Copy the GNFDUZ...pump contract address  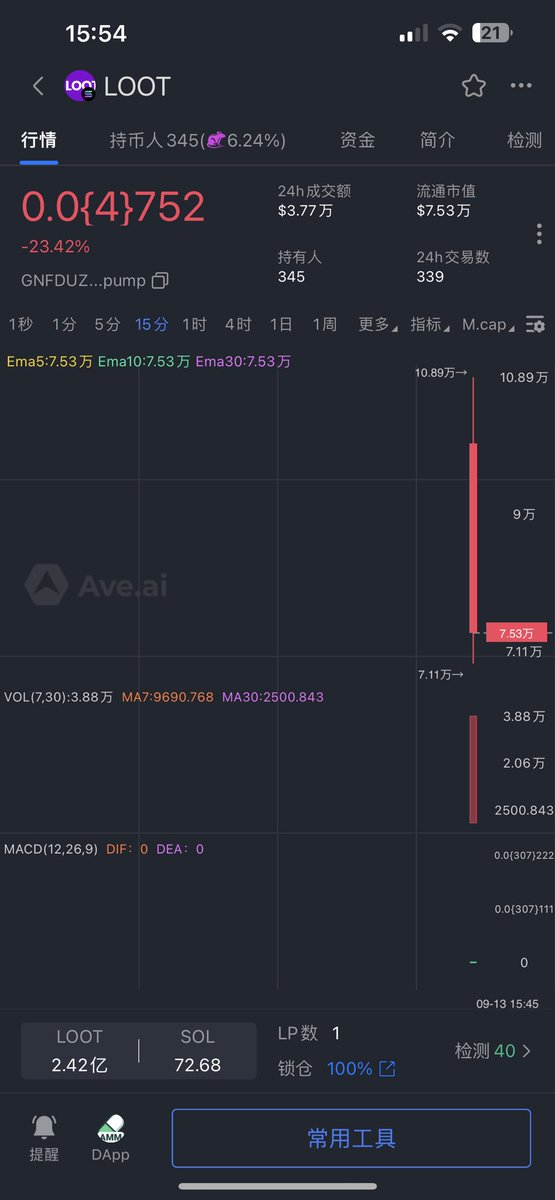point(160,280)
